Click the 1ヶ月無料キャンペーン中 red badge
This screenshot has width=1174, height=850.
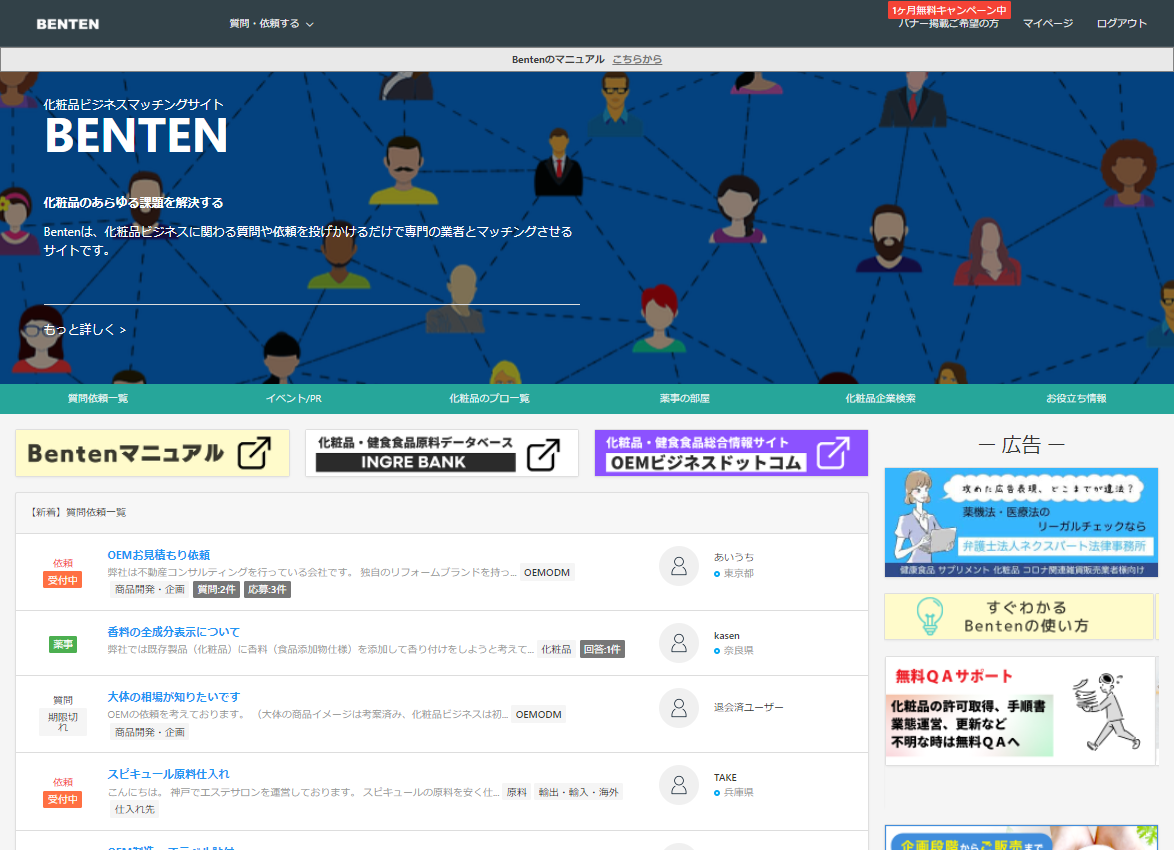949,10
